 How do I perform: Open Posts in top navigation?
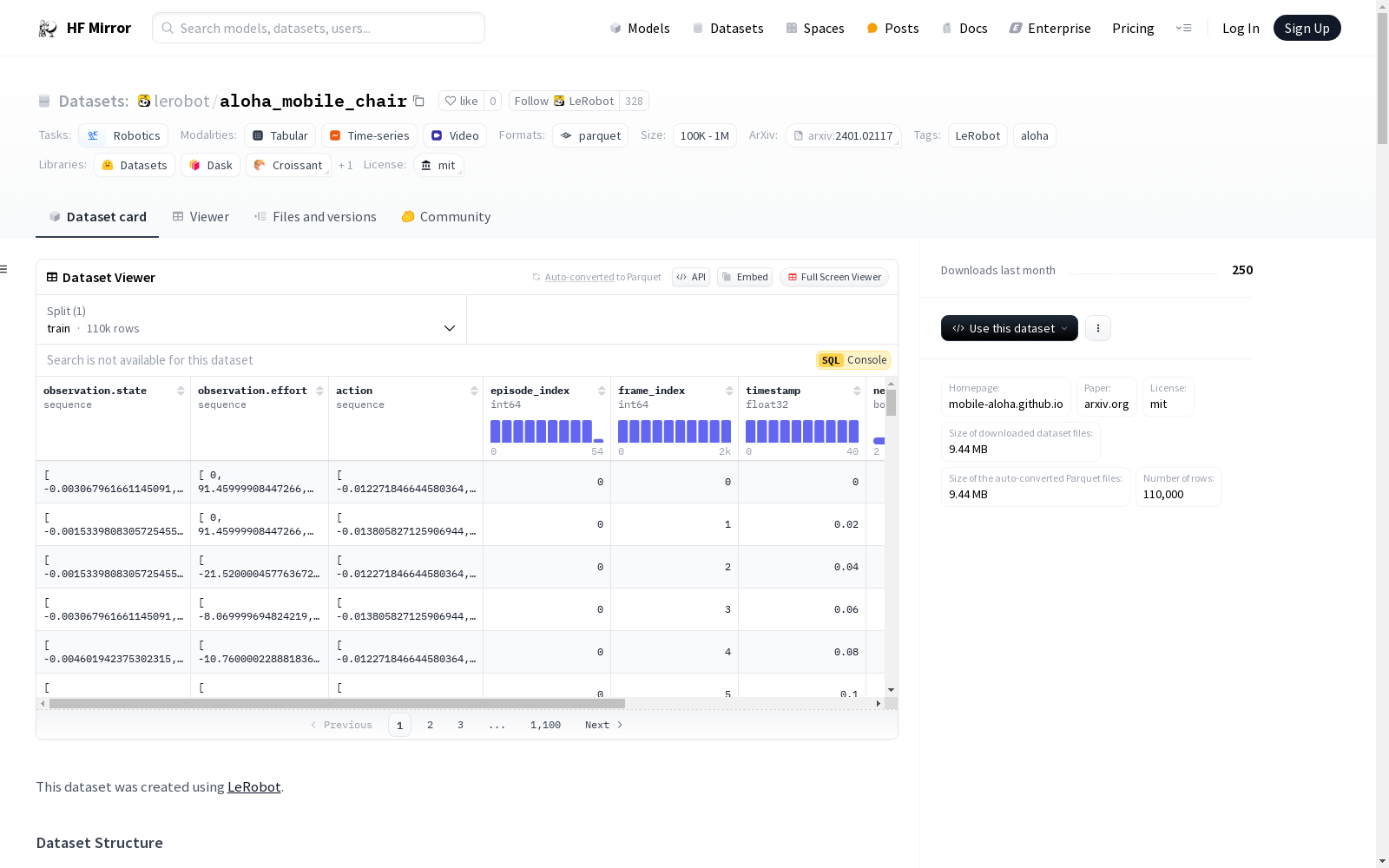pos(892,28)
